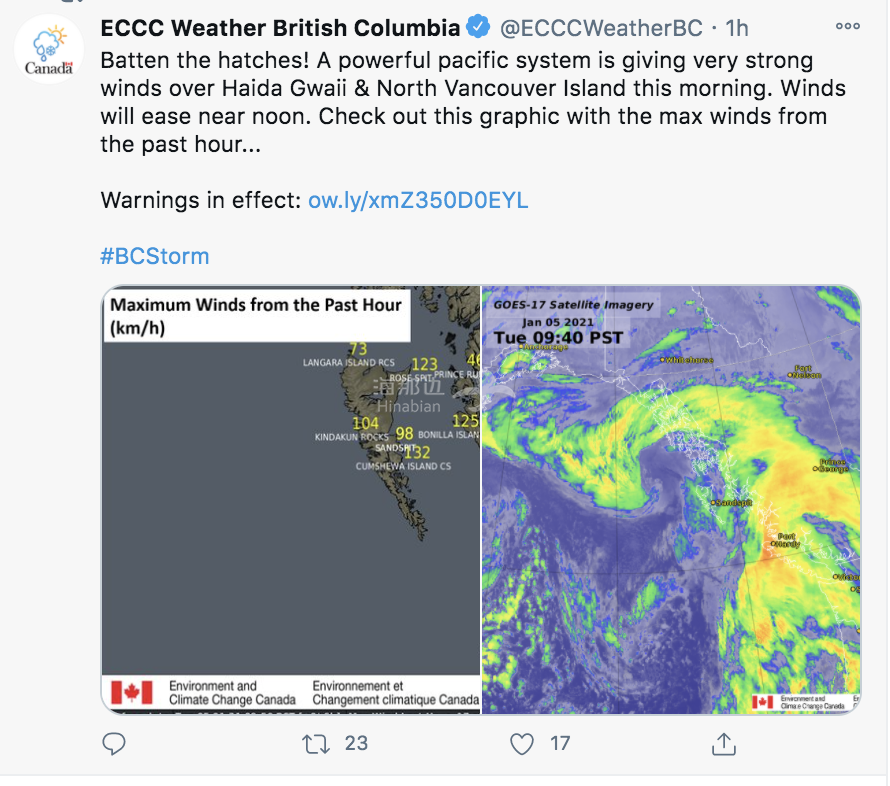Open the three-dot more options menu
Screen dimensions: 890x786
pos(847,26)
